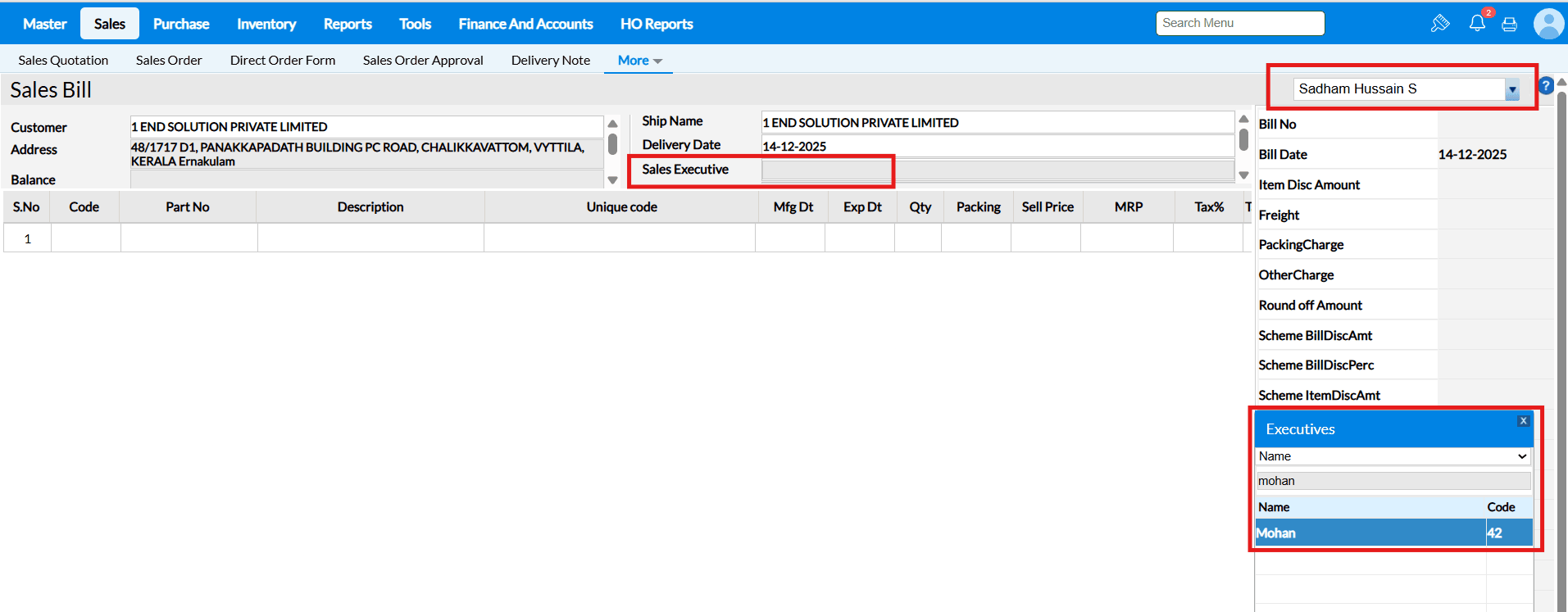
Task: Expand the More submenu
Action: (x=639, y=61)
